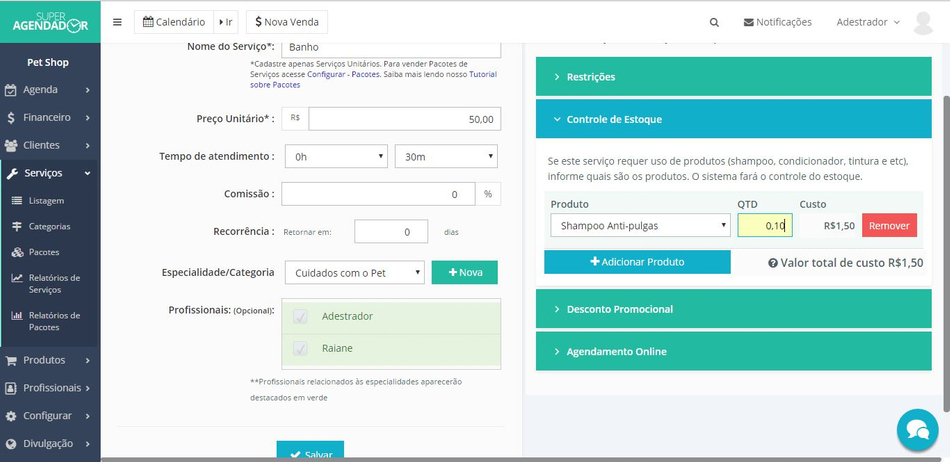950x462 pixels.
Task: Click the Categorias signpost icon
Action: 17,226
